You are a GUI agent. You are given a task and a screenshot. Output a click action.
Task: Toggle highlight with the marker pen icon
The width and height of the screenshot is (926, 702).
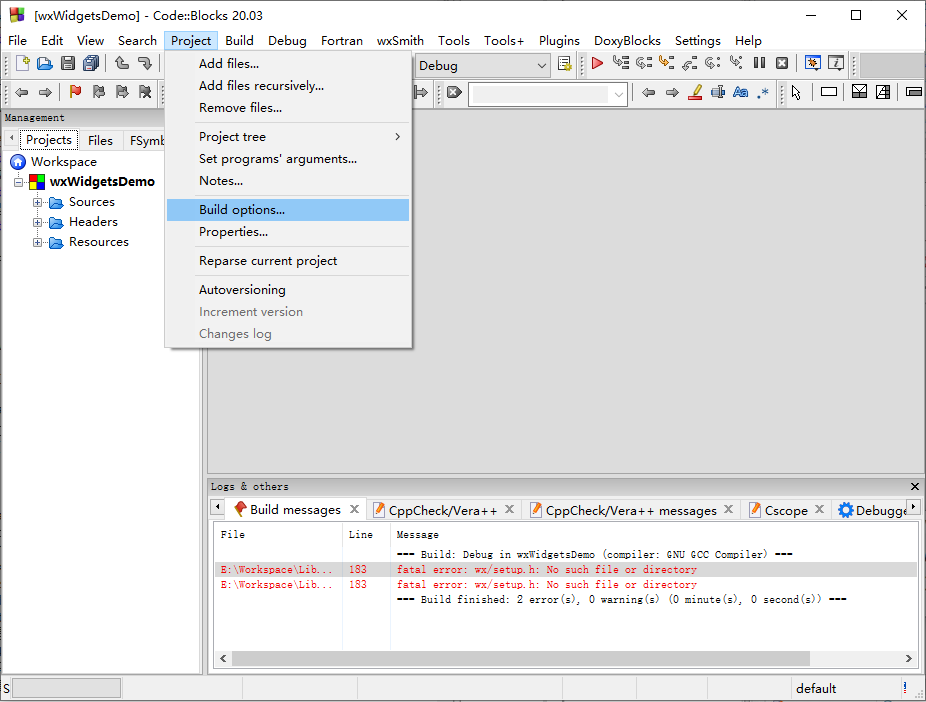(x=695, y=92)
